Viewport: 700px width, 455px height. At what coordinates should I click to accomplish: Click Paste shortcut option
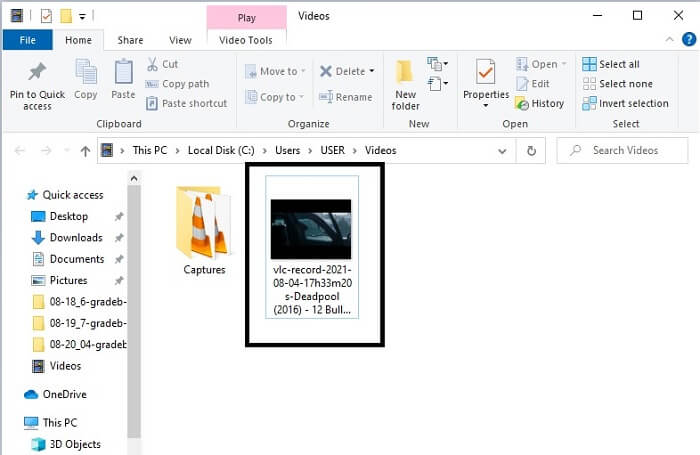click(187, 103)
